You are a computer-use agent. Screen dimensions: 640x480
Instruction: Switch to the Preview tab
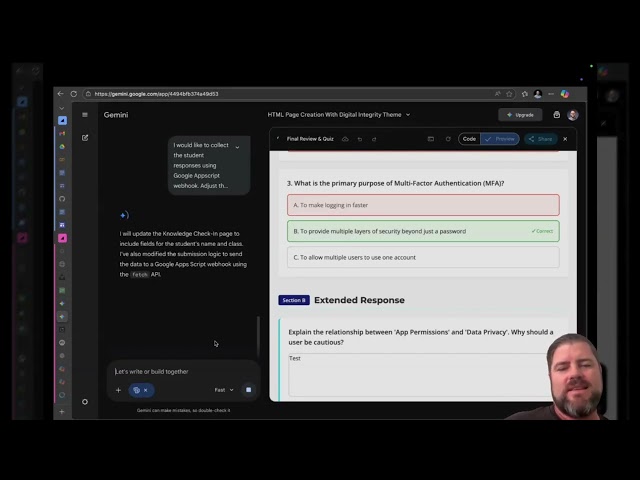(500, 139)
